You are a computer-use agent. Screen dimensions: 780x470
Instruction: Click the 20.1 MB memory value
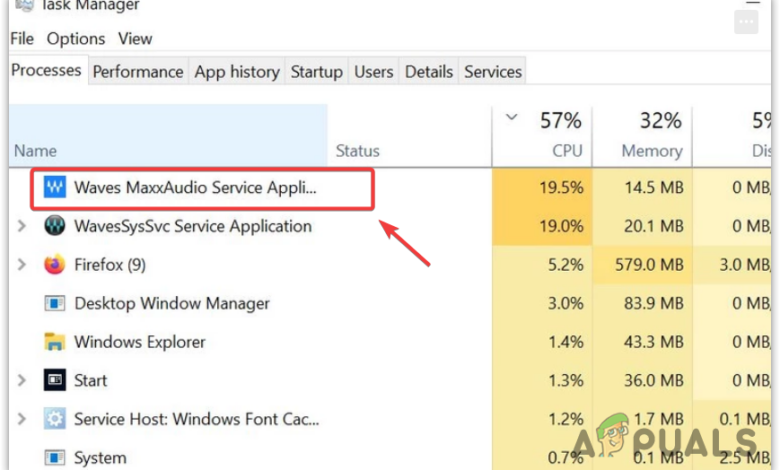point(654,226)
